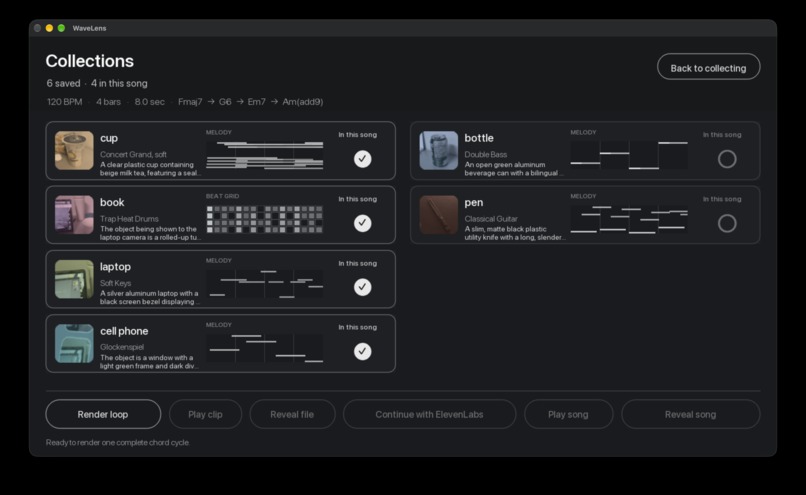This screenshot has width=806, height=495.
Task: Add pen to this song
Action: [727, 223]
